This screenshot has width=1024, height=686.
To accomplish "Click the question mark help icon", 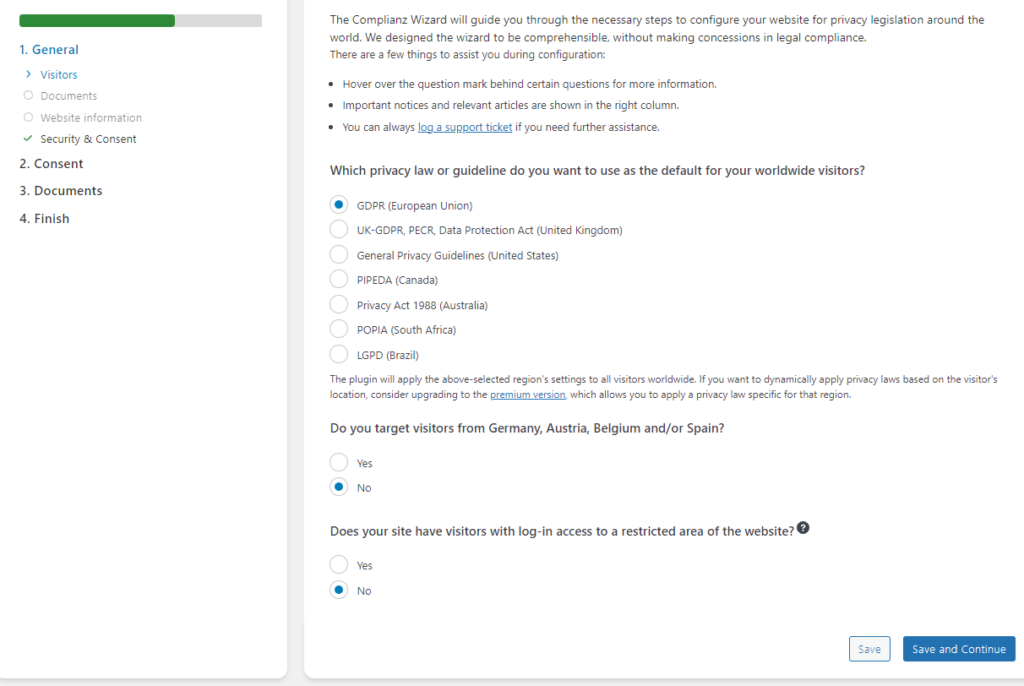I will [803, 529].
